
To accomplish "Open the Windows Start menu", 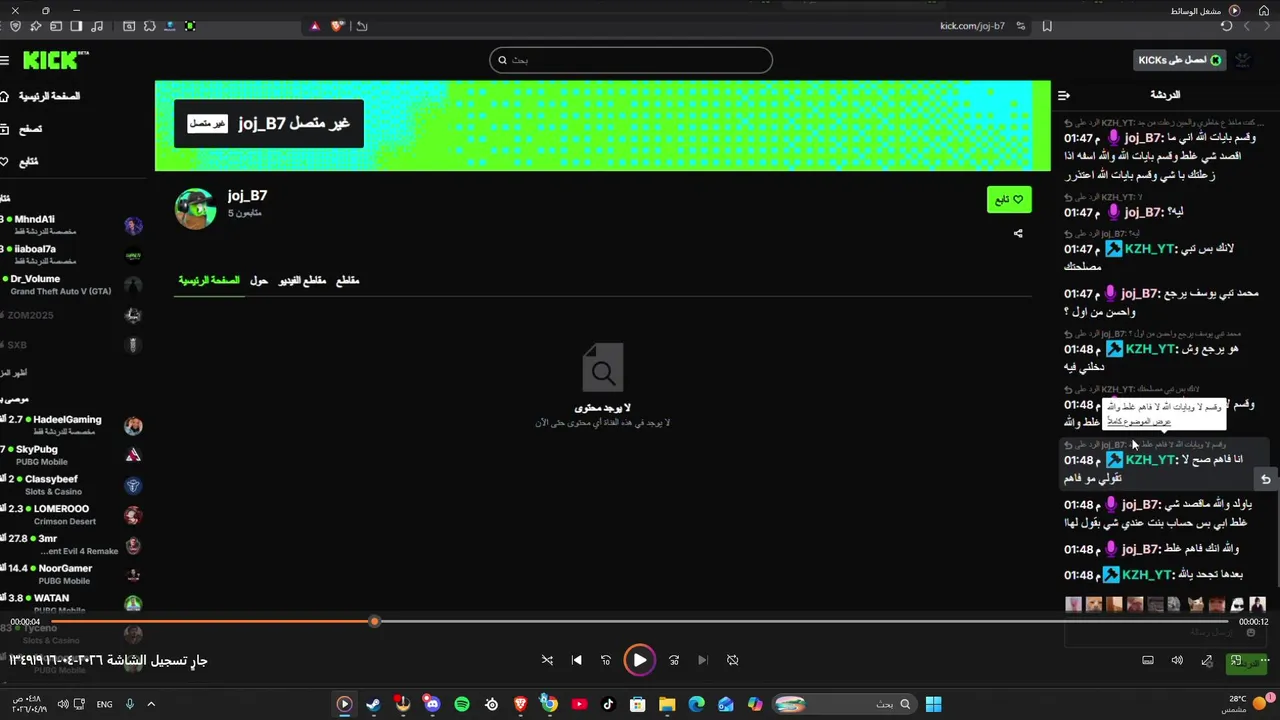I will [933, 704].
